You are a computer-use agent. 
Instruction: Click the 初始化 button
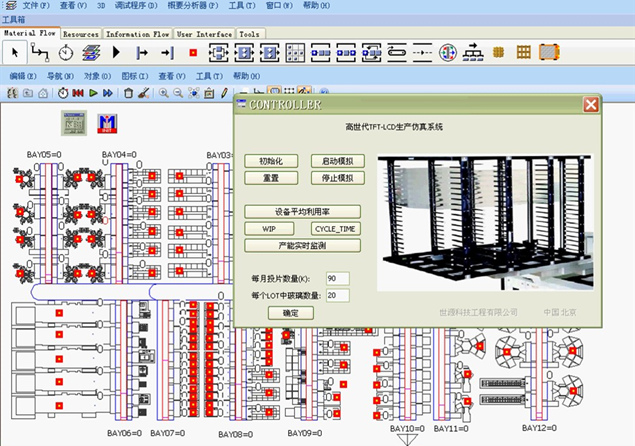271,161
